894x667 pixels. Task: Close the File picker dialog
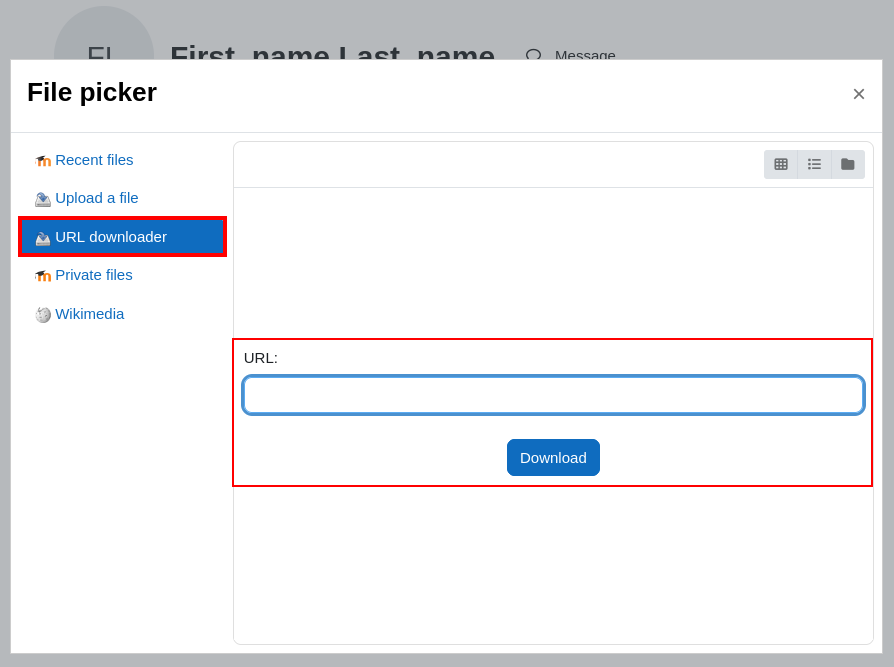(x=858, y=94)
